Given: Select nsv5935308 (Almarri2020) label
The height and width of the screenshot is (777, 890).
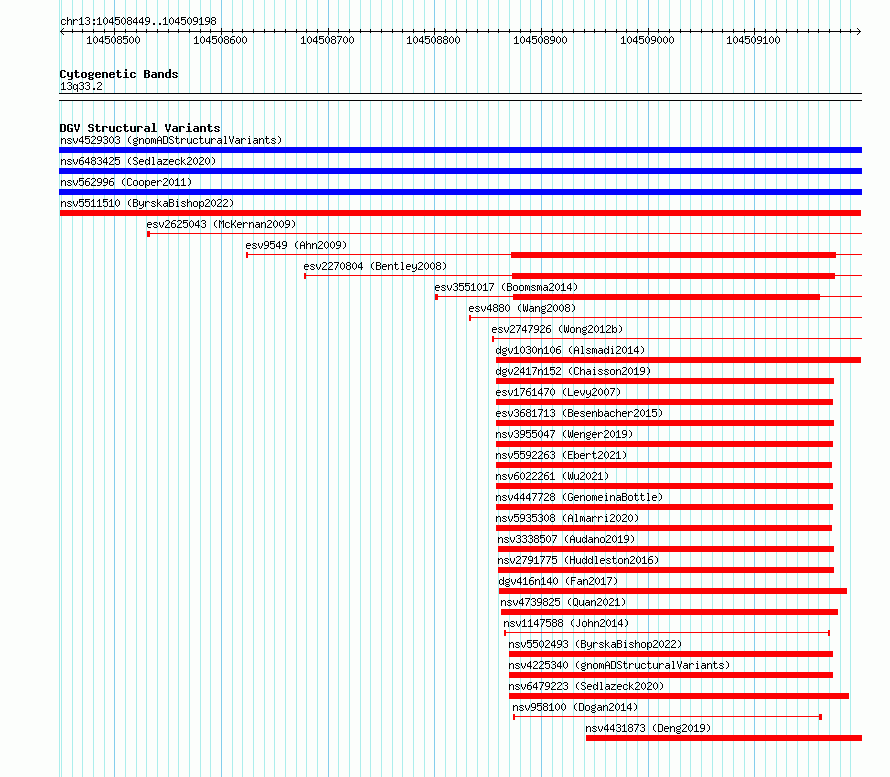Looking at the screenshot, I should point(568,518).
